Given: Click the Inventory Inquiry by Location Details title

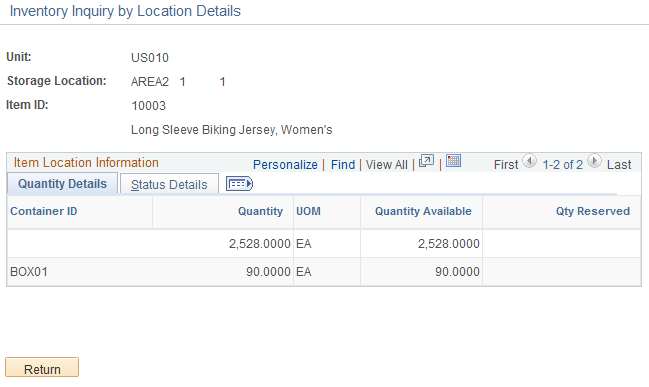Looking at the screenshot, I should tap(125, 11).
